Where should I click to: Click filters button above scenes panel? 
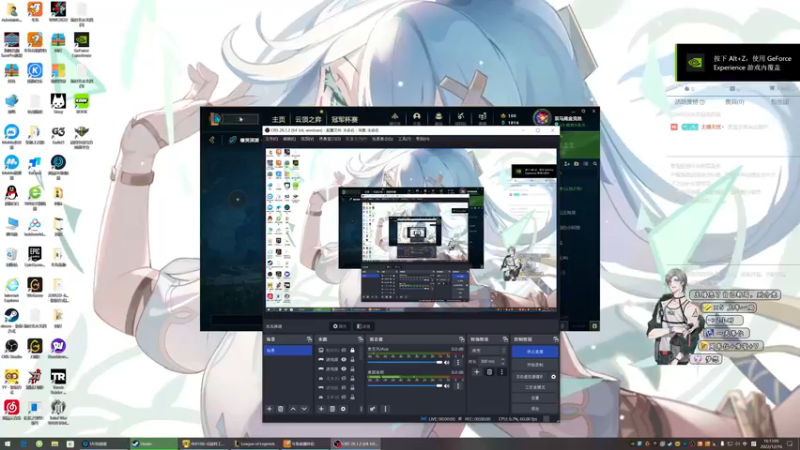click(364, 326)
